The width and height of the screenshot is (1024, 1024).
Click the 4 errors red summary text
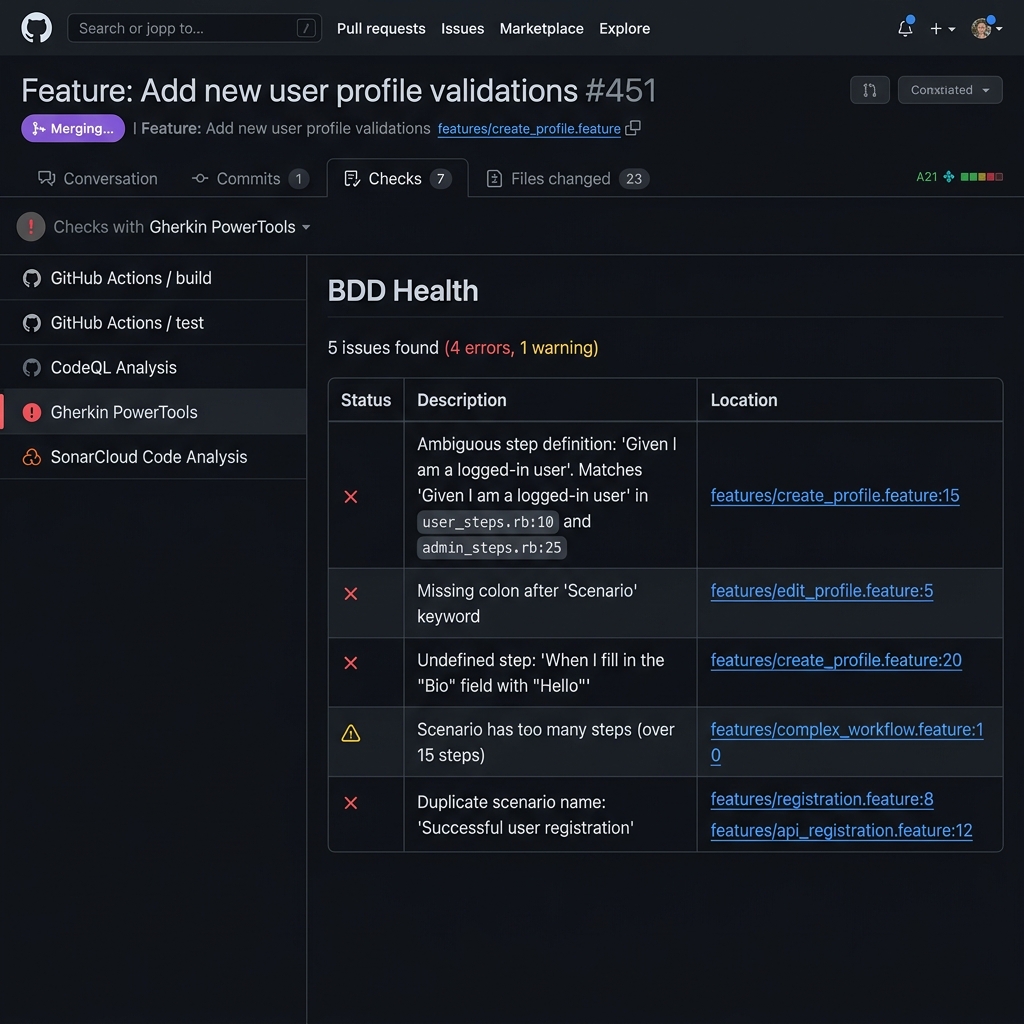[x=480, y=348]
